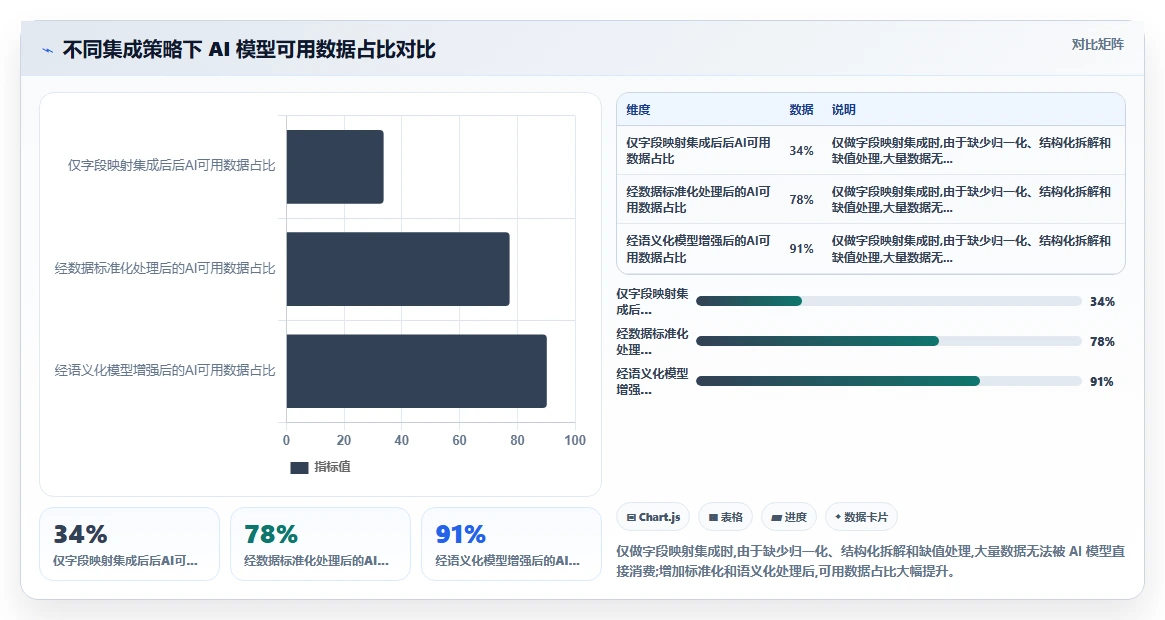Viewport: 1165px width, 620px height.
Task: Click the 91% progress bar
Action: (889, 381)
